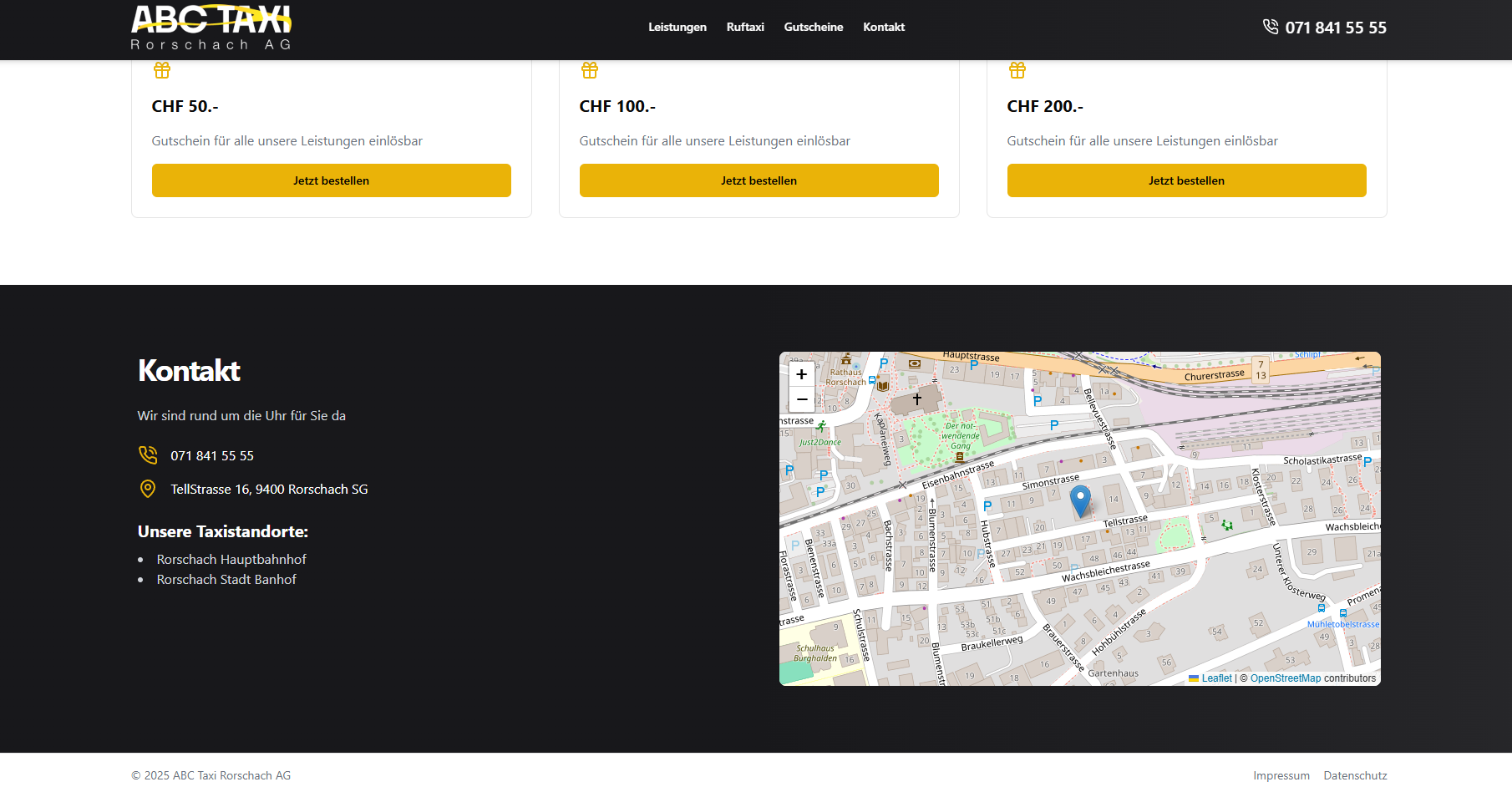Click the phone icon in Kontakt section
Screen dimensions: 1512x792
pyautogui.click(x=148, y=455)
